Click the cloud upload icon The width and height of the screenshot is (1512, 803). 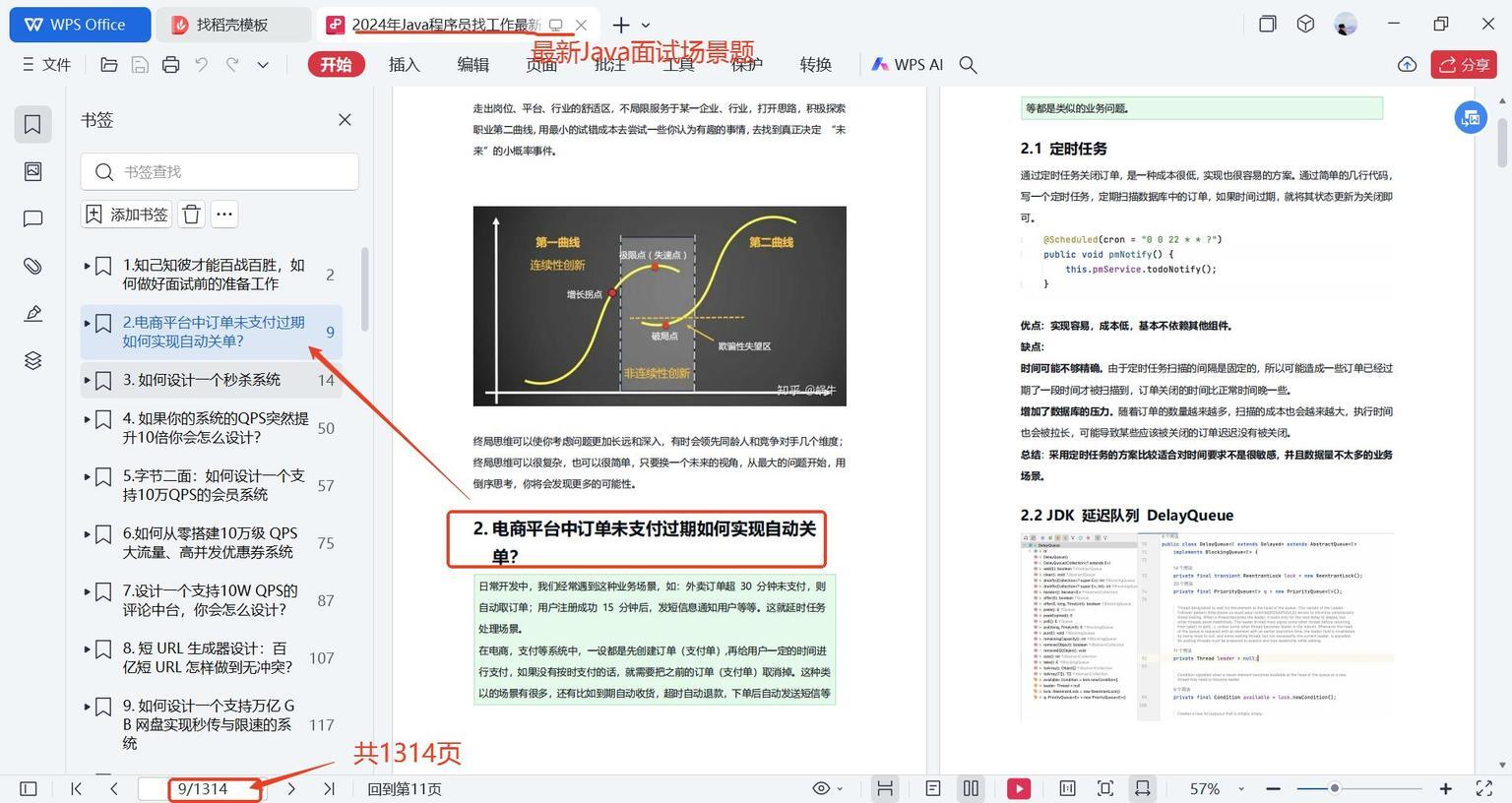click(1407, 65)
